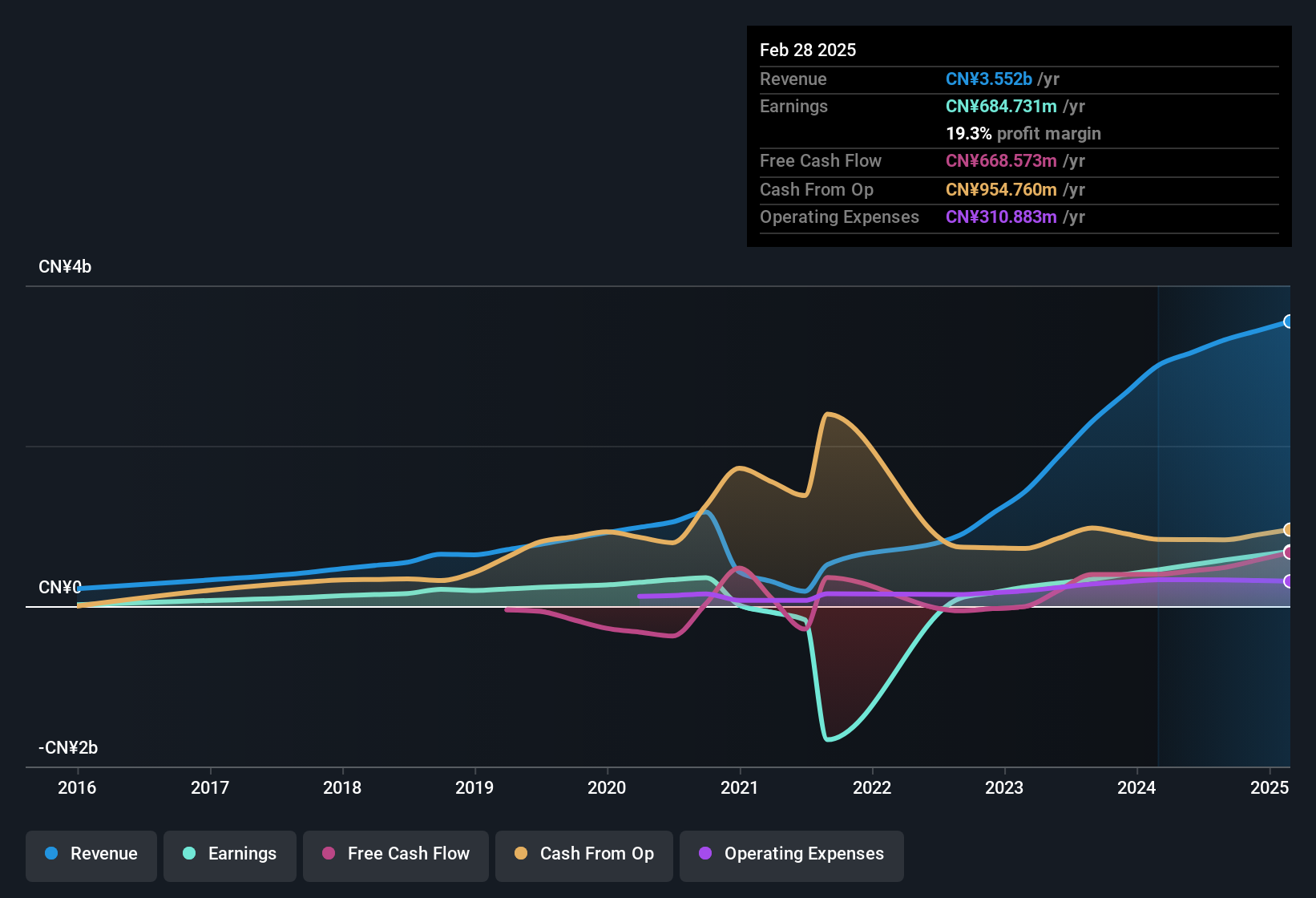This screenshot has height=898, width=1316.
Task: Click the CN¥3.552b Revenue value link
Action: coord(989,79)
